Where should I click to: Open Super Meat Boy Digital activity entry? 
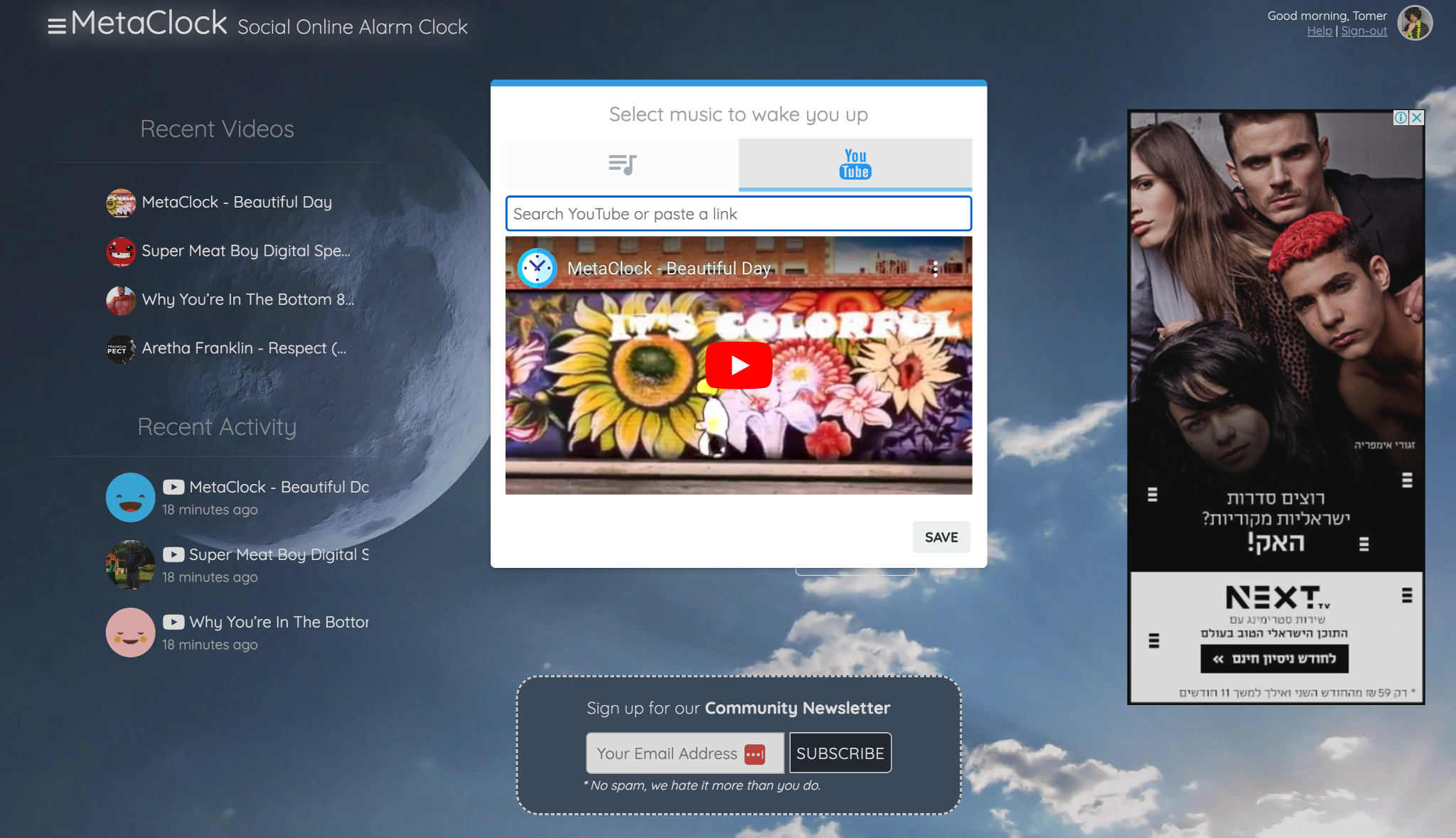pos(279,554)
